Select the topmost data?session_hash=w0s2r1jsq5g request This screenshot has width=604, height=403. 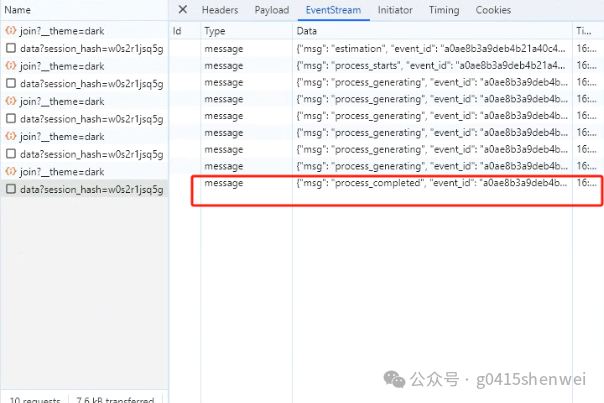coord(84,48)
